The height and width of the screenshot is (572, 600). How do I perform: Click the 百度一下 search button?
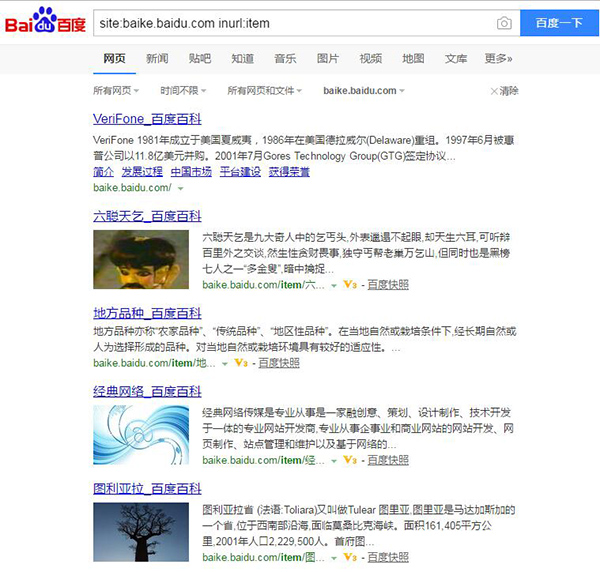click(x=559, y=23)
